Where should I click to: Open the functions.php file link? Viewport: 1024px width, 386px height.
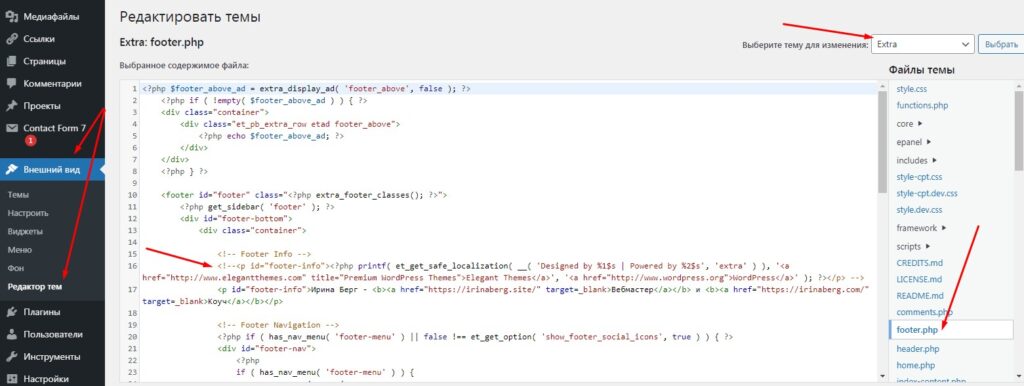click(922, 105)
